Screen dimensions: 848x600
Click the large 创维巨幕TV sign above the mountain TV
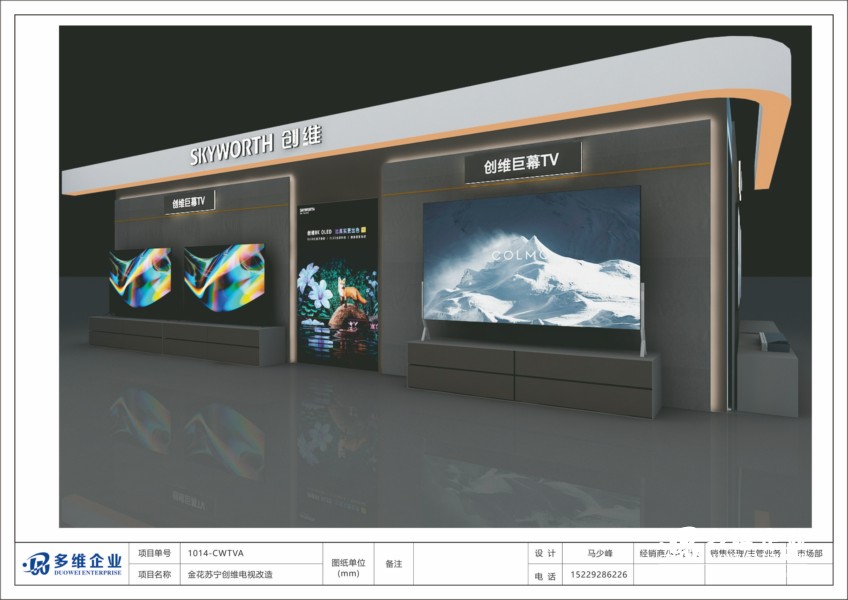click(x=523, y=162)
